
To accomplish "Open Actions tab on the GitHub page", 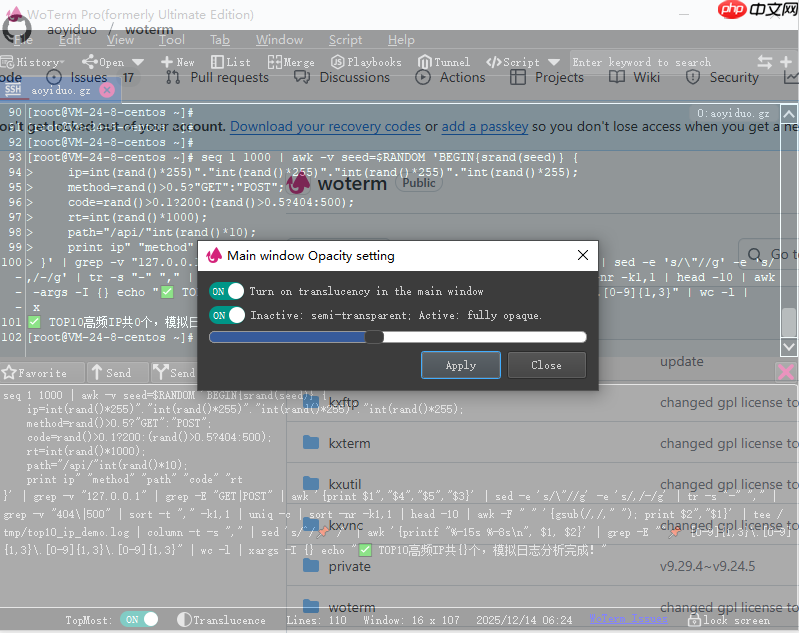I will (450, 77).
